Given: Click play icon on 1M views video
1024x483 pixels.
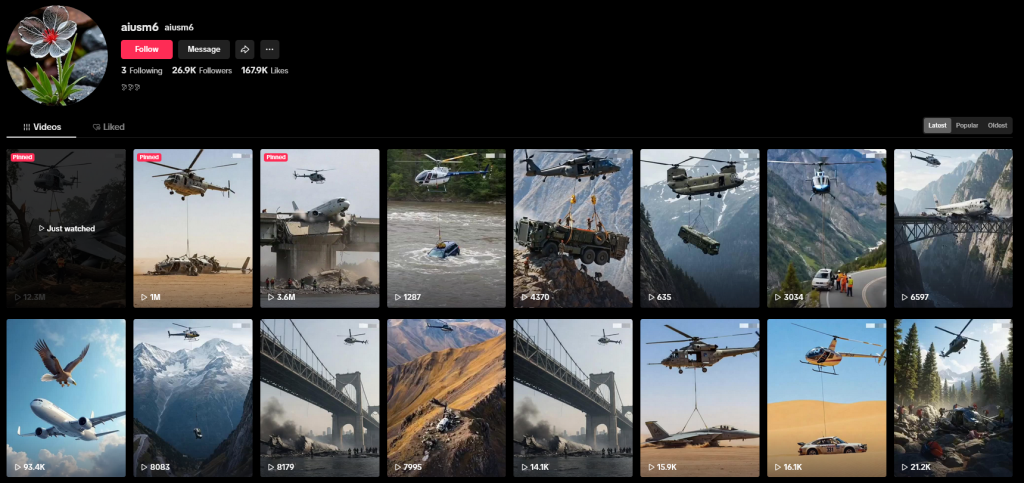Looking at the screenshot, I should pos(144,298).
